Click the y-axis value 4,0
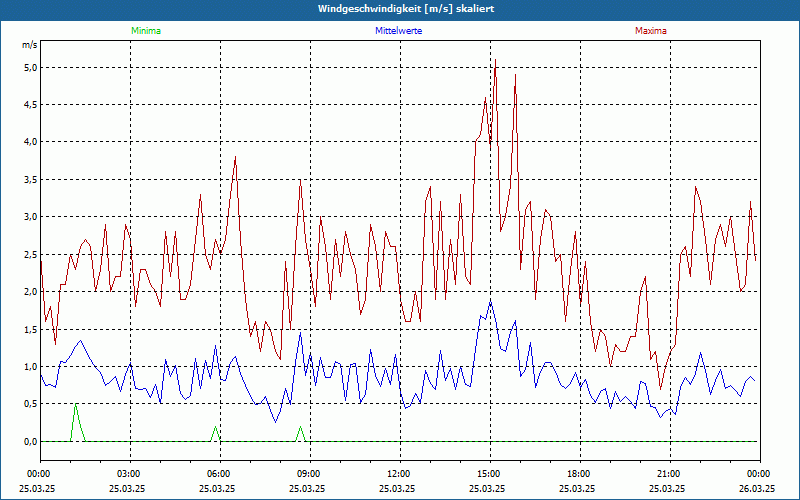This screenshot has width=800, height=500. coord(31,142)
